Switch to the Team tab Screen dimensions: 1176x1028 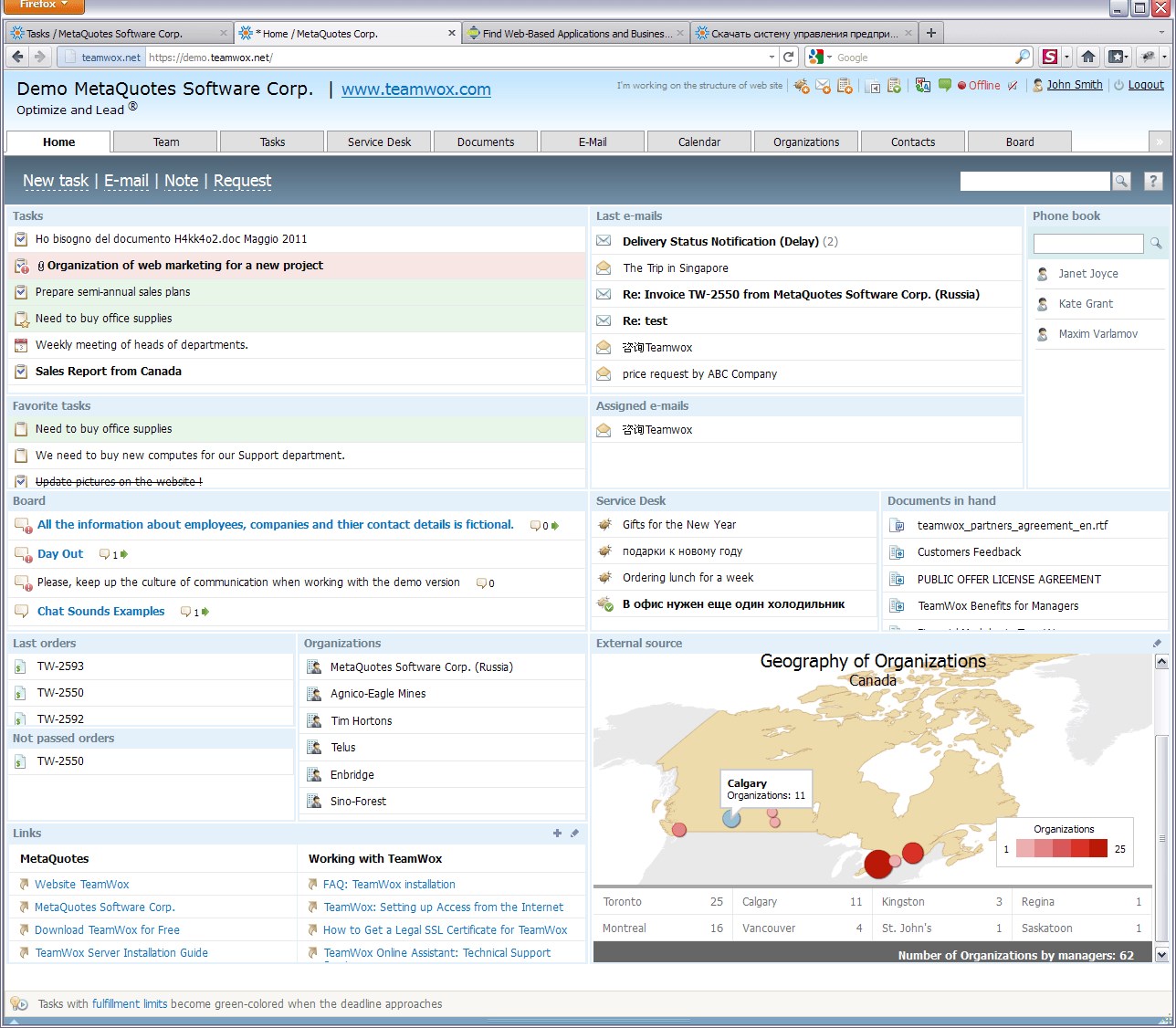(x=166, y=142)
